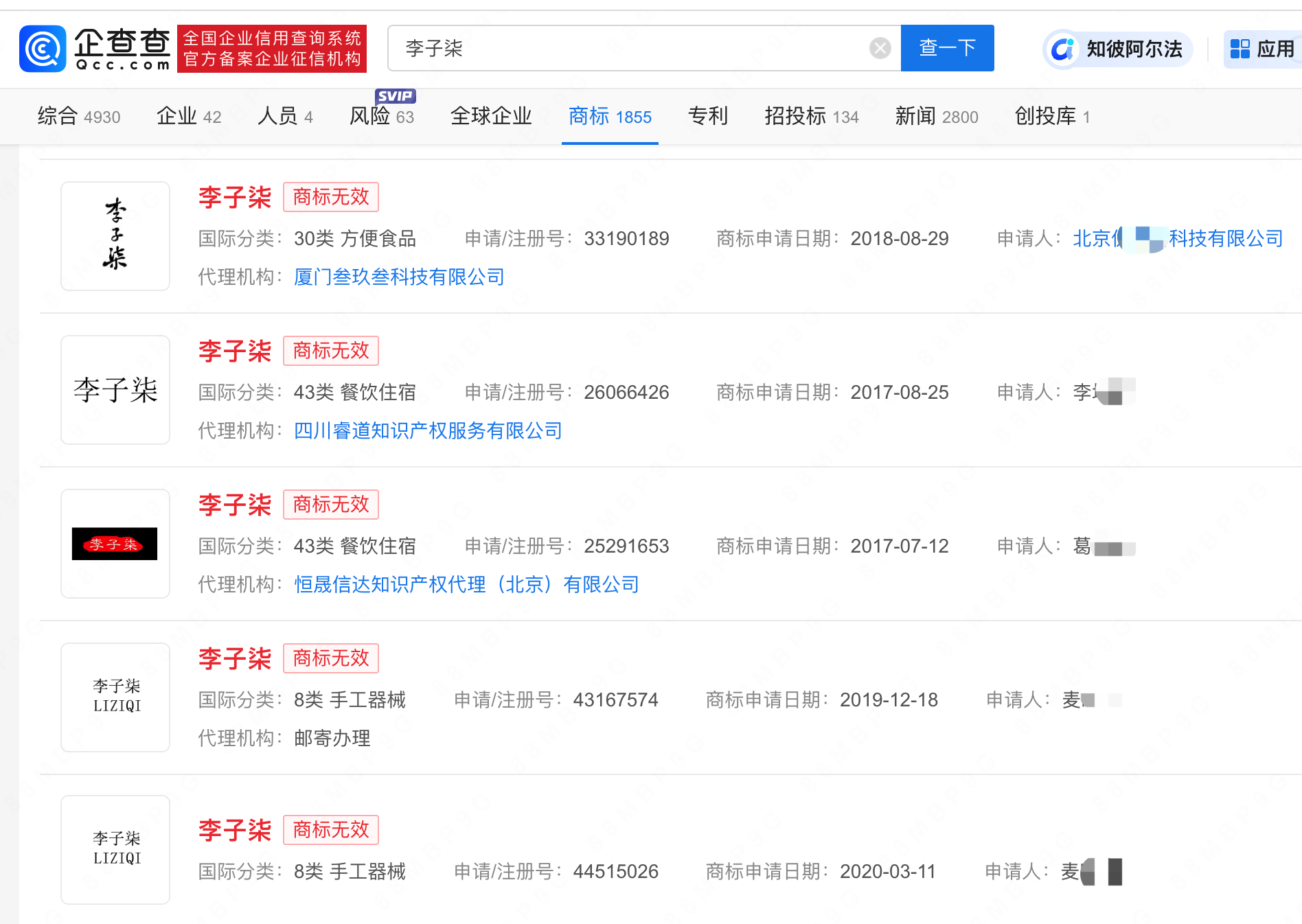
Task: Open 李子柒 trademark title for 44515026
Action: point(235,831)
